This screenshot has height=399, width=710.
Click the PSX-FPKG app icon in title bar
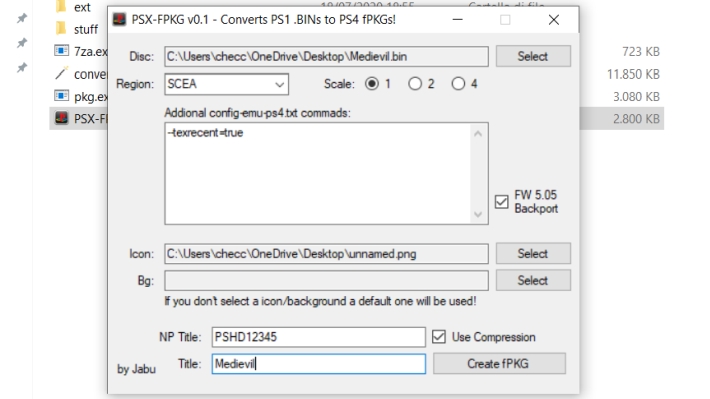[x=120, y=19]
